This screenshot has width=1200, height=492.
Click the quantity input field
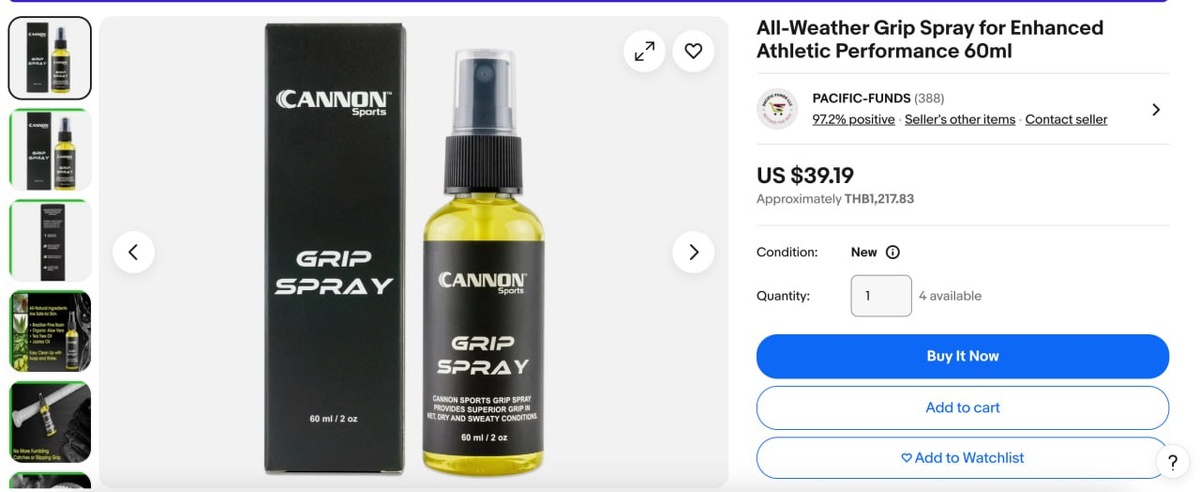pyautogui.click(x=881, y=296)
